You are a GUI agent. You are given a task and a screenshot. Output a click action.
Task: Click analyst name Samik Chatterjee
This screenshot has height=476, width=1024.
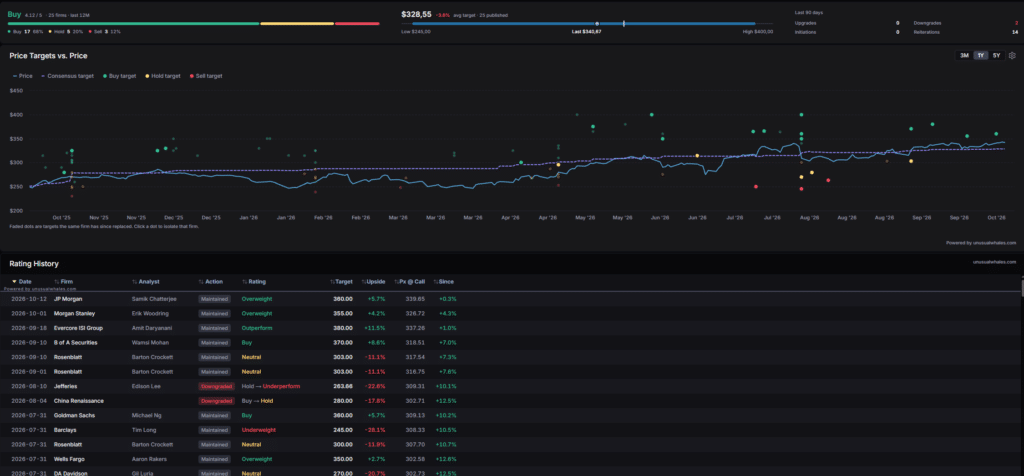(x=153, y=299)
